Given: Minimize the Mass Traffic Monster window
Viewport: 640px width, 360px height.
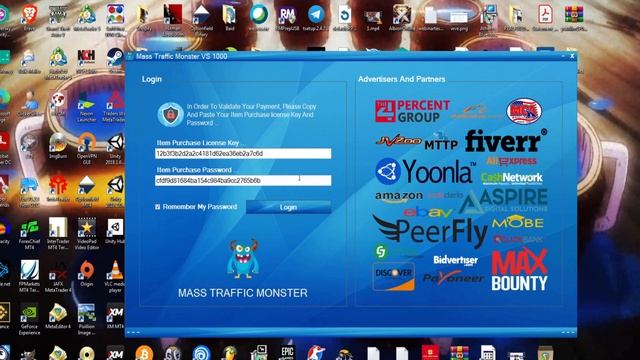Looking at the screenshot, I should tap(563, 56).
